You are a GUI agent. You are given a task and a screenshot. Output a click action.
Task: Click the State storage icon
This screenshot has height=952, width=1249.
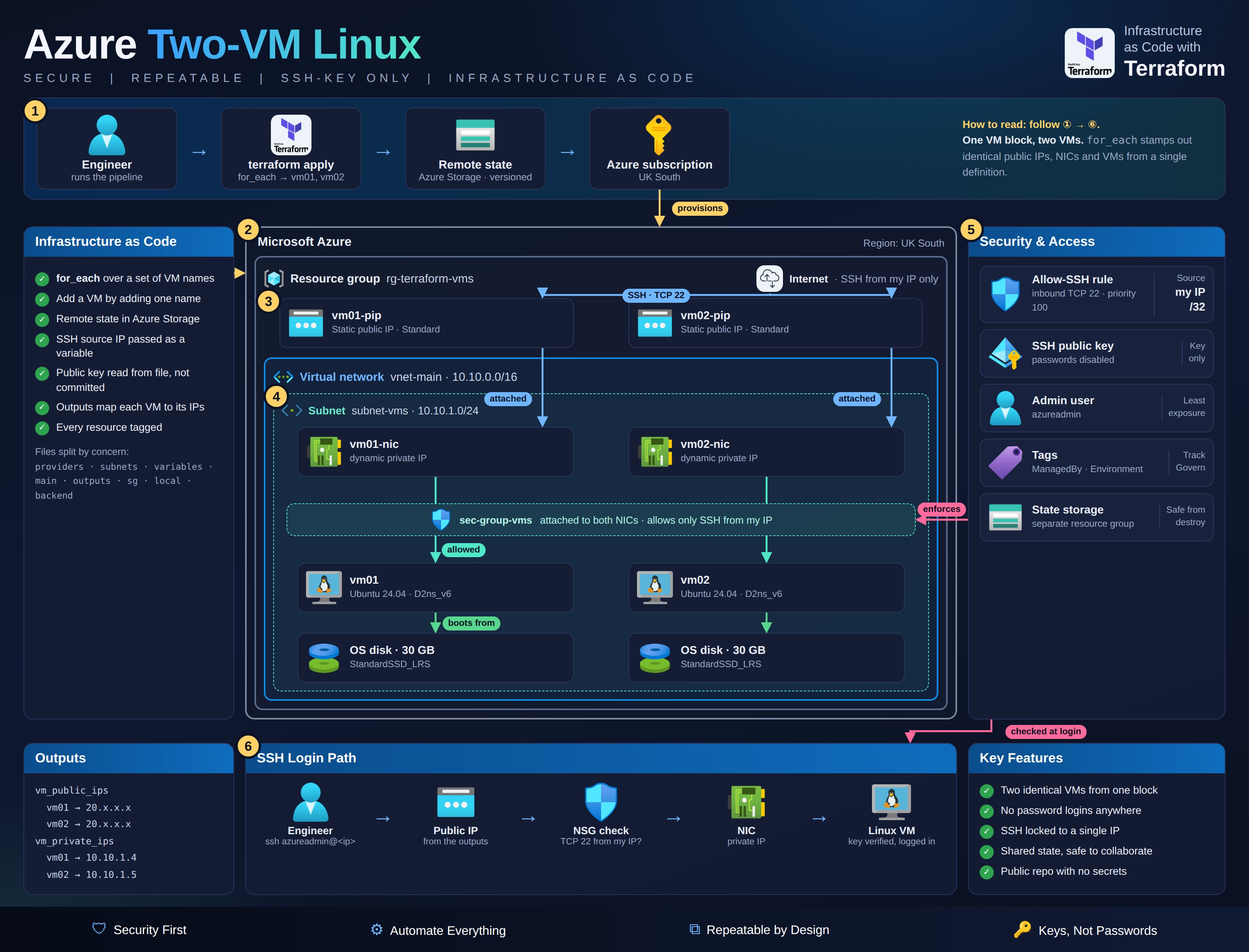[x=1005, y=517]
